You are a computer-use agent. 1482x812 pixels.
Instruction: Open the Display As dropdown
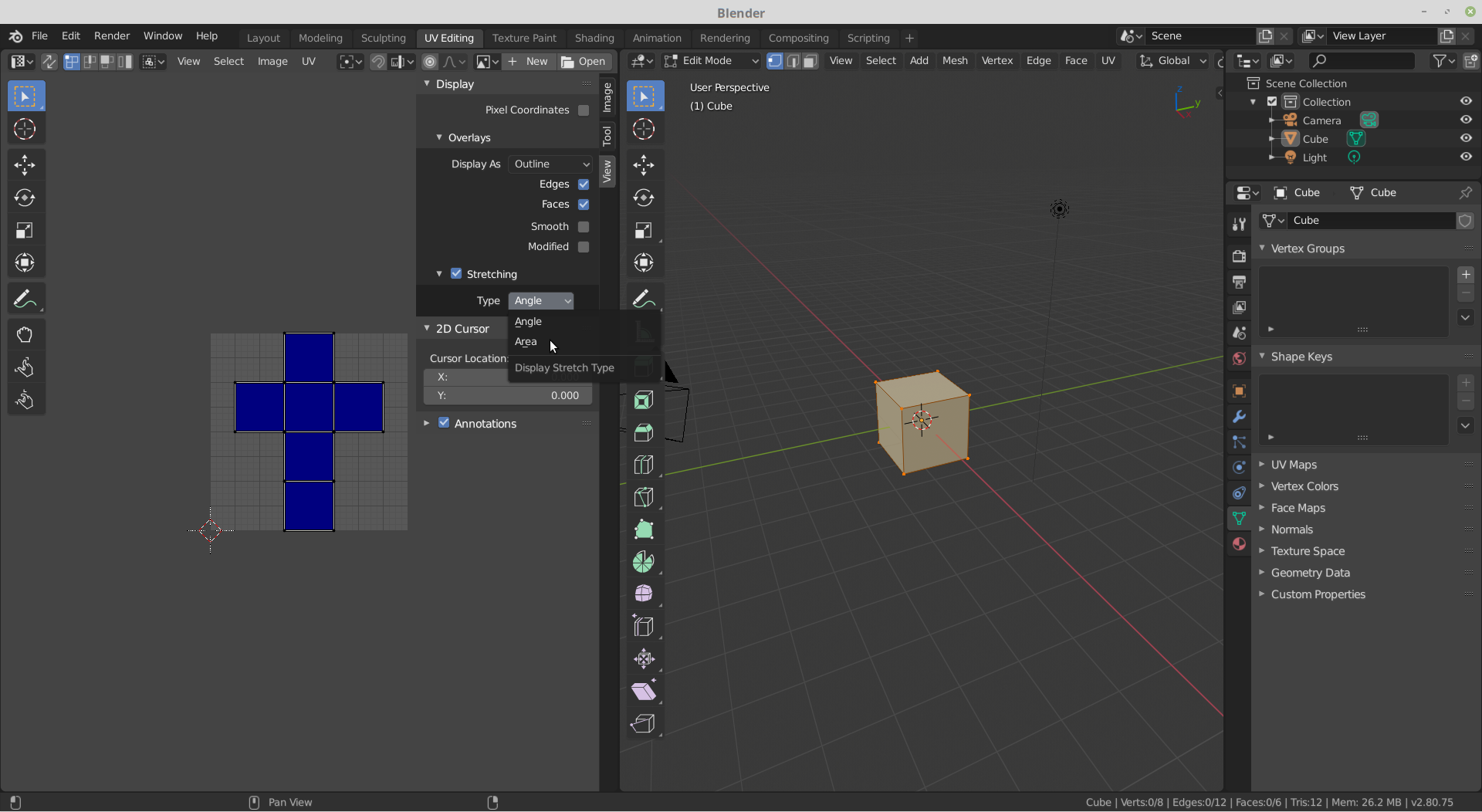(550, 164)
